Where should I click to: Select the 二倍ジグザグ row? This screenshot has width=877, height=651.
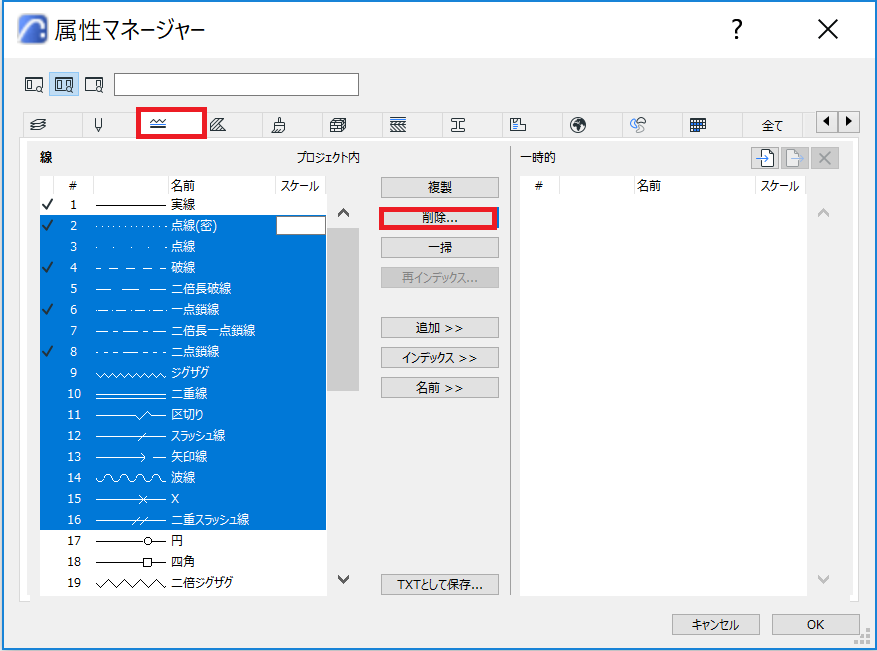183,583
